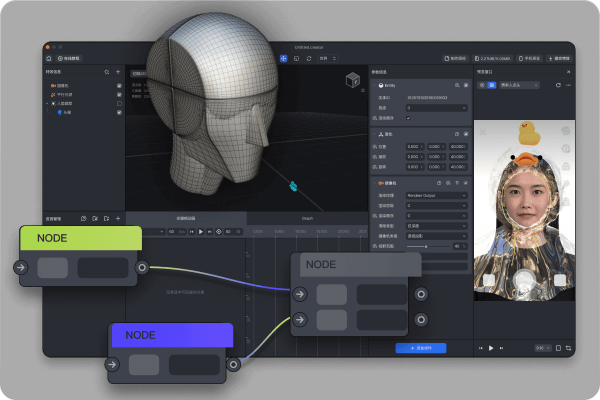Click the blue add component button
The width and height of the screenshot is (600, 400).
point(420,347)
